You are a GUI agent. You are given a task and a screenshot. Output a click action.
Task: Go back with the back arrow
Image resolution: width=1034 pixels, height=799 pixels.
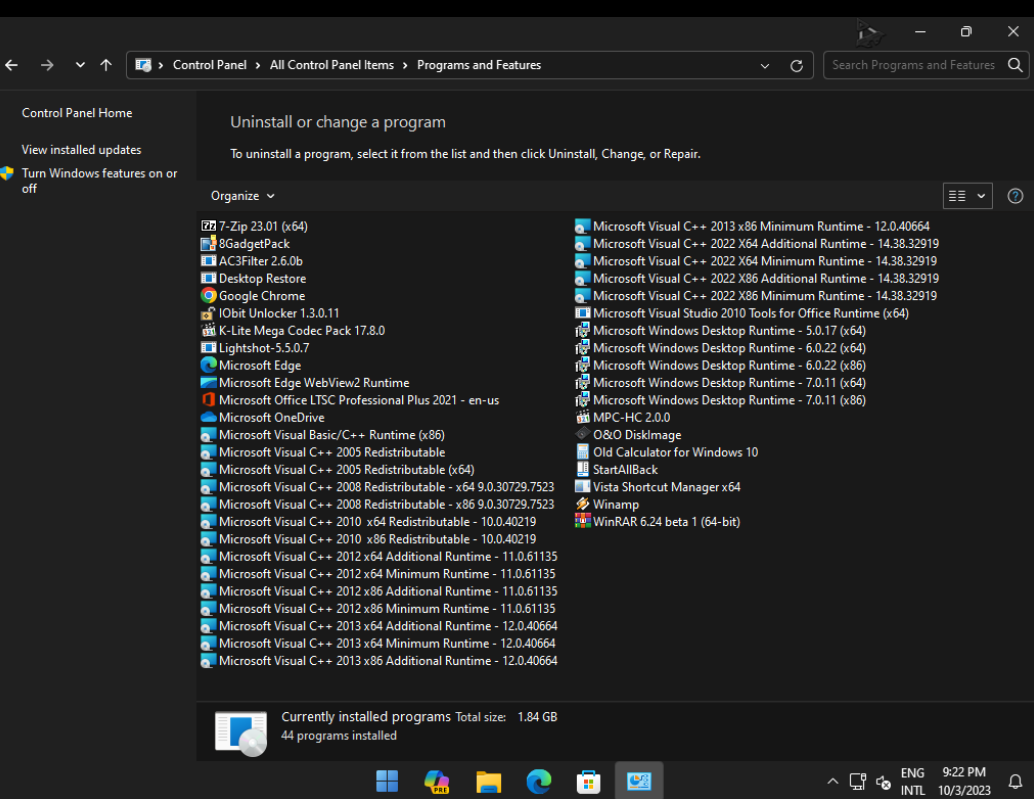click(12, 65)
